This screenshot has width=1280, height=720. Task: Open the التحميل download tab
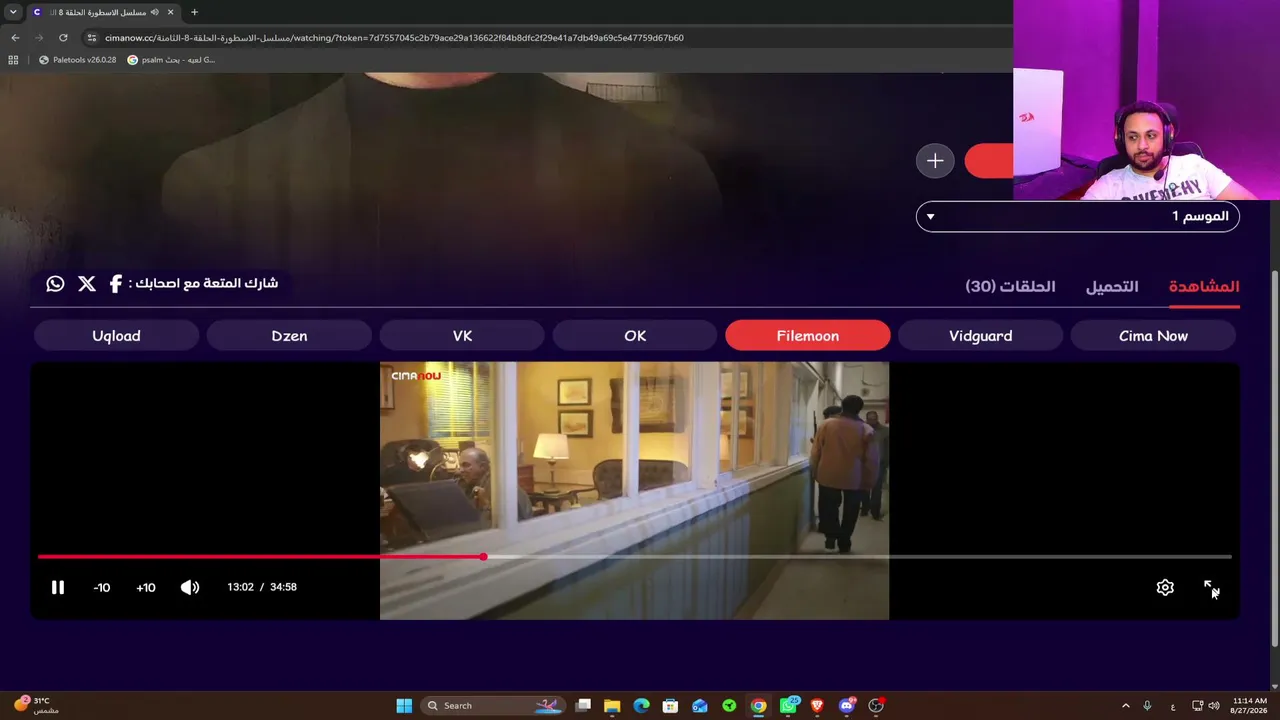[x=1112, y=286]
